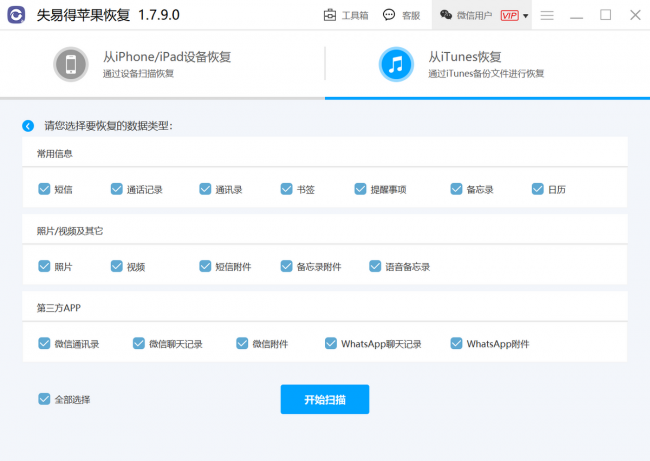Toggle the 语音备忘录 checkbox

(x=375, y=266)
